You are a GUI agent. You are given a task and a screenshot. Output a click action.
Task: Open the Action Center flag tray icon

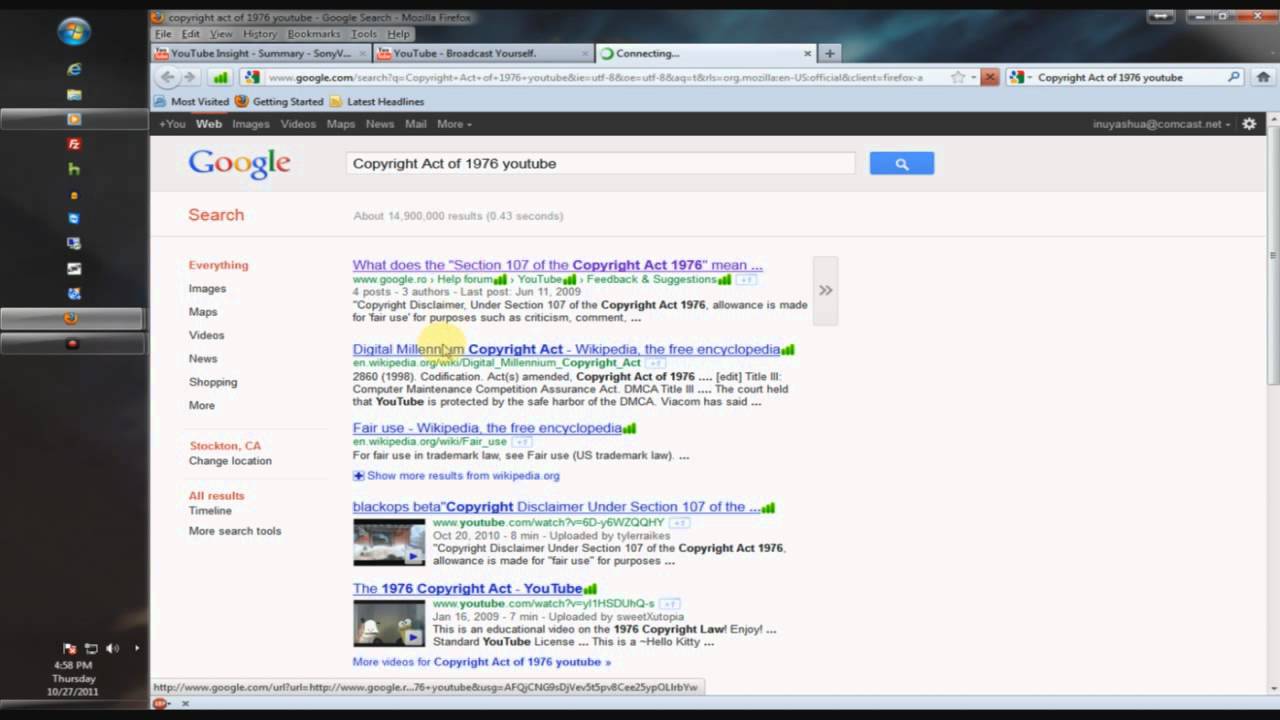click(x=70, y=648)
